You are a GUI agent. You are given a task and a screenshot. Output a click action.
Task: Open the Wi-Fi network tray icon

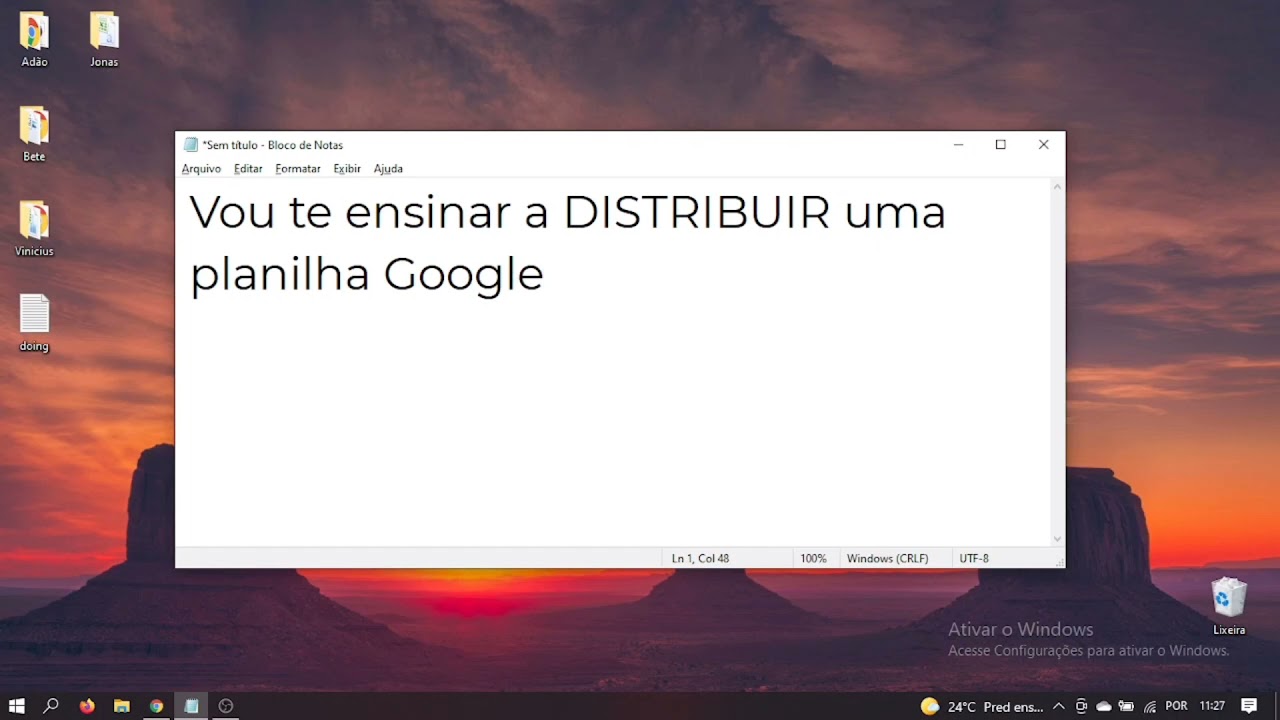[1149, 707]
